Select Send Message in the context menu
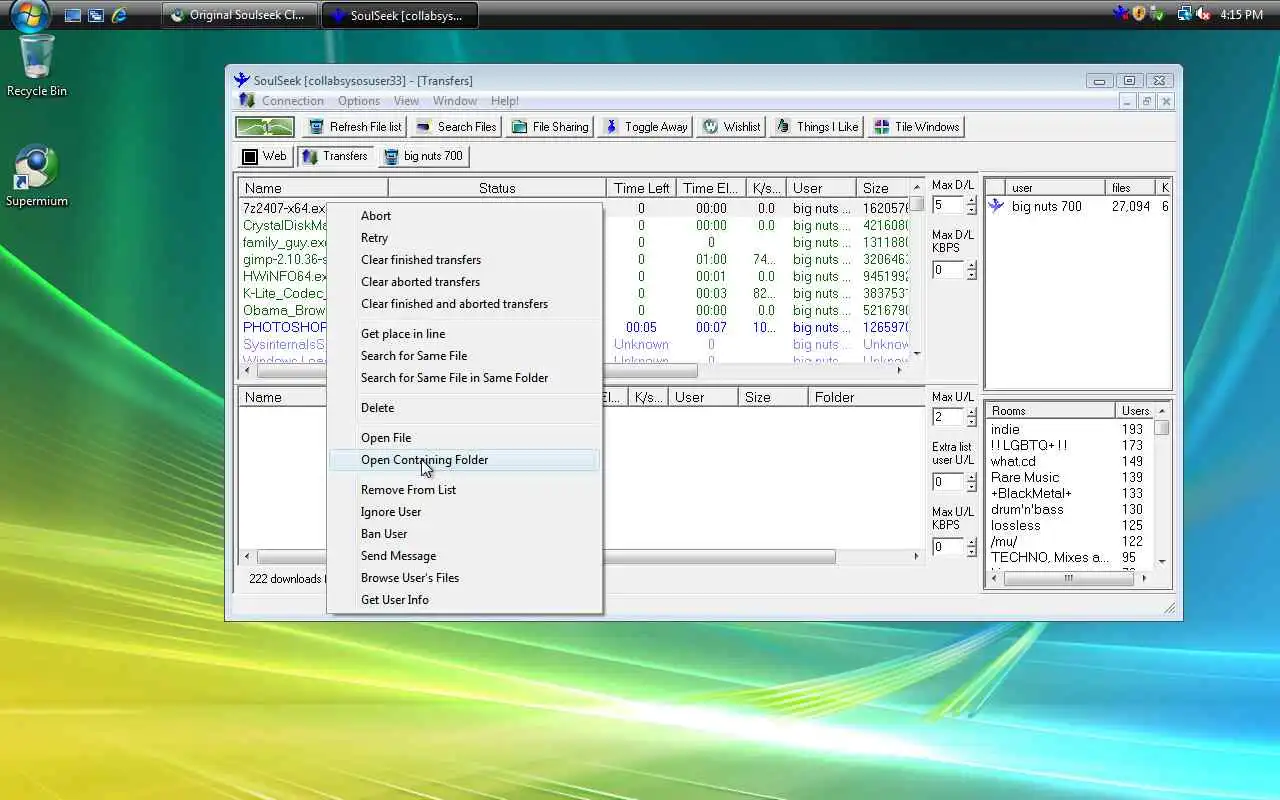 (x=465, y=556)
